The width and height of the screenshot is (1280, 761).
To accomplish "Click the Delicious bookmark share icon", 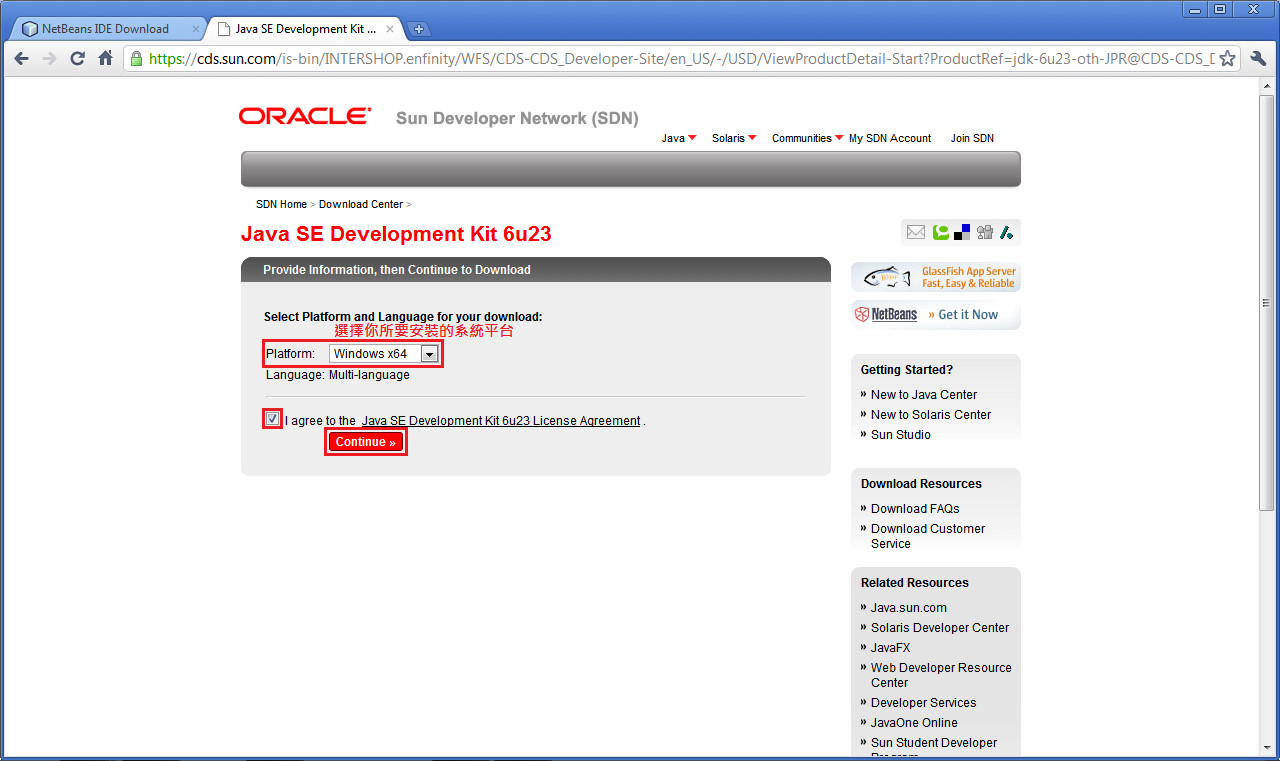I will [x=962, y=232].
